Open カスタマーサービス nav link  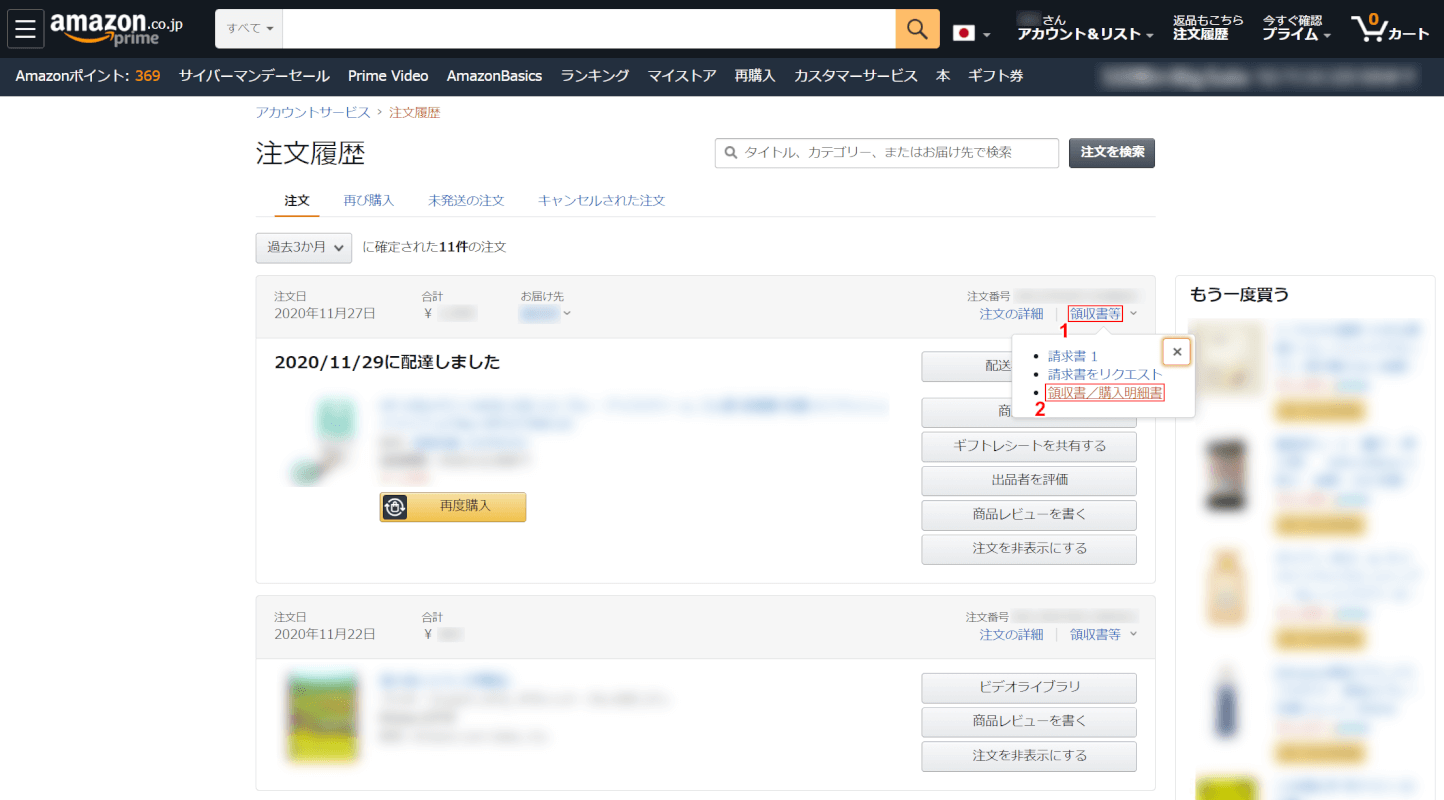point(856,76)
